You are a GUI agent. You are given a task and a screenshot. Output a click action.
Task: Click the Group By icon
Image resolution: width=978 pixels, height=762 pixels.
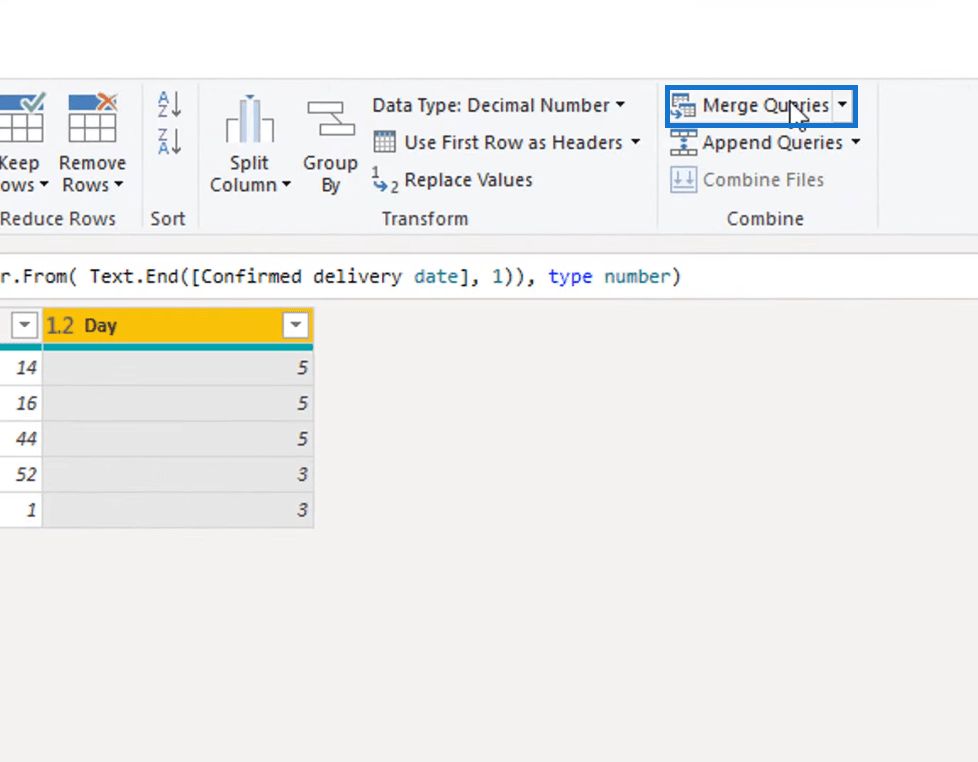tap(331, 118)
